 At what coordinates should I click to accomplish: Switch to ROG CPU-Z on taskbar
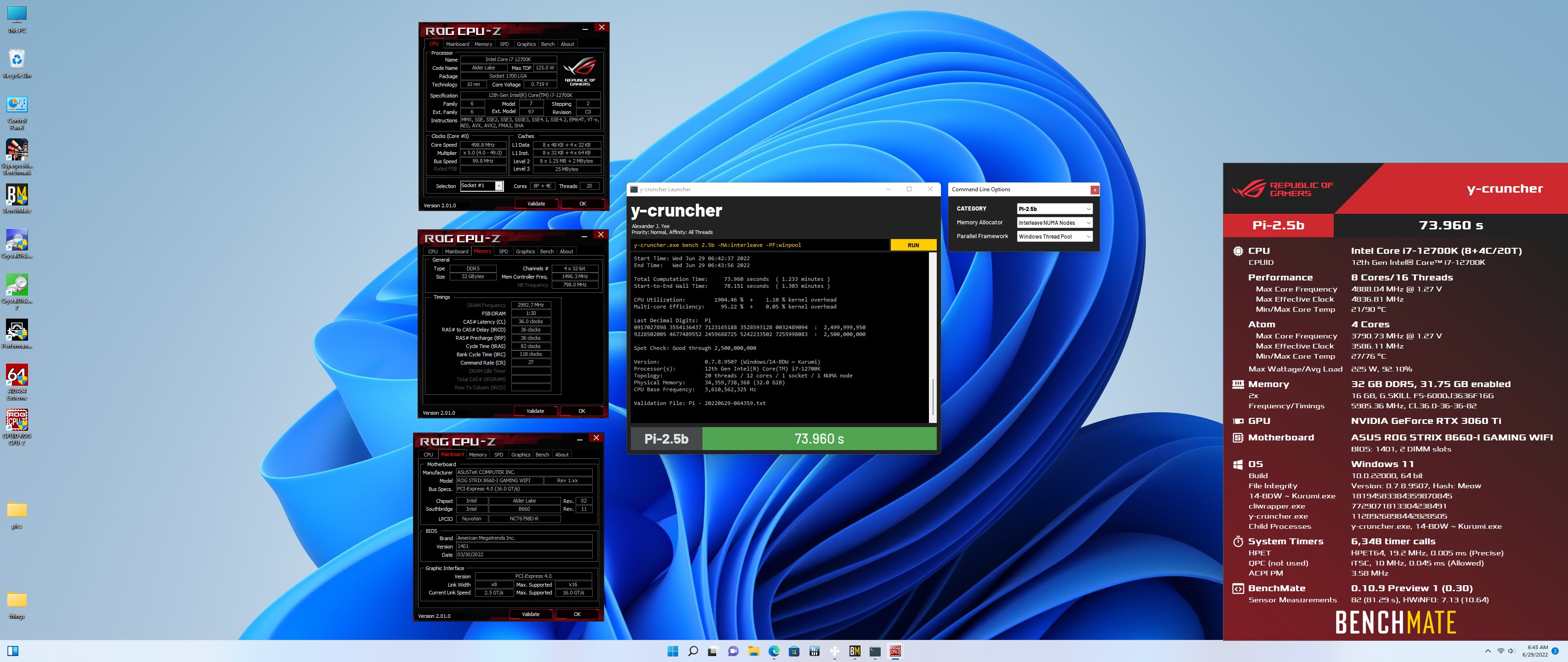[895, 651]
